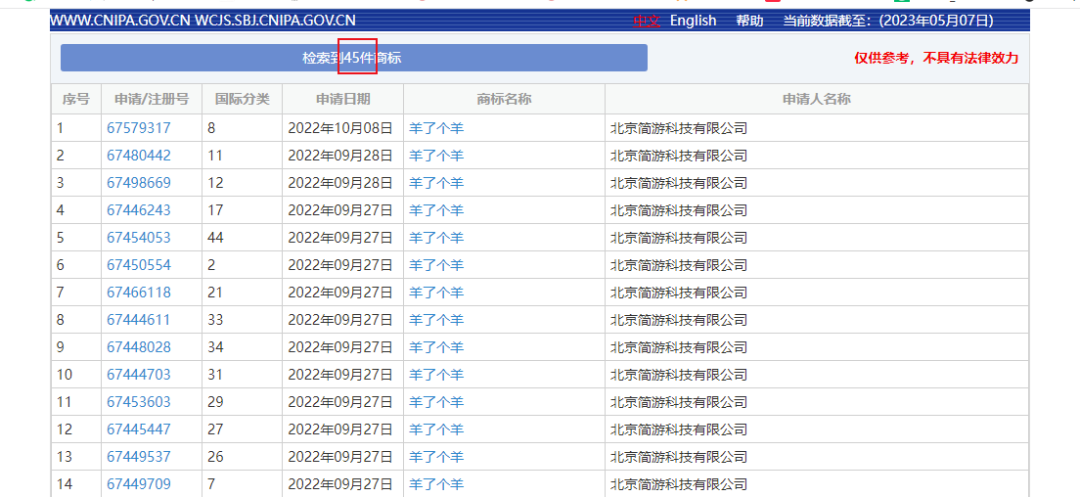Click the 当前数据截至 (2023年05月07日) date text

tap(889, 21)
